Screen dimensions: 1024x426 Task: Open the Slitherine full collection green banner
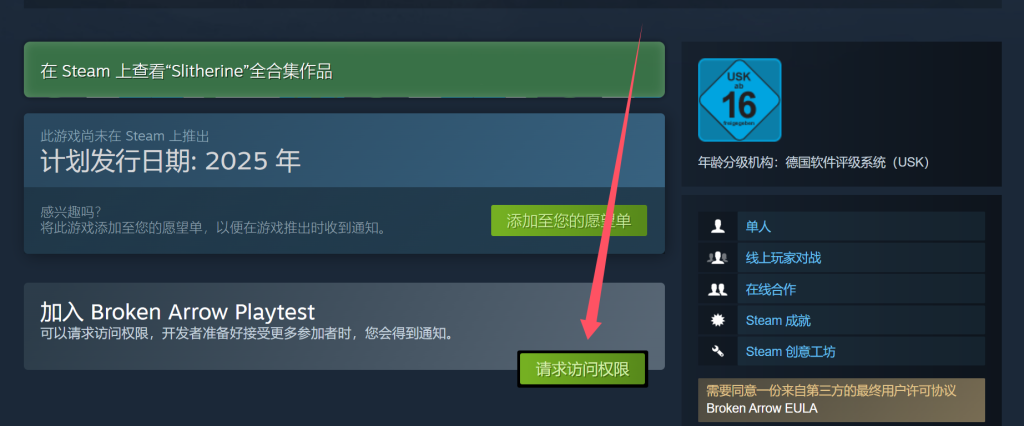pos(344,70)
